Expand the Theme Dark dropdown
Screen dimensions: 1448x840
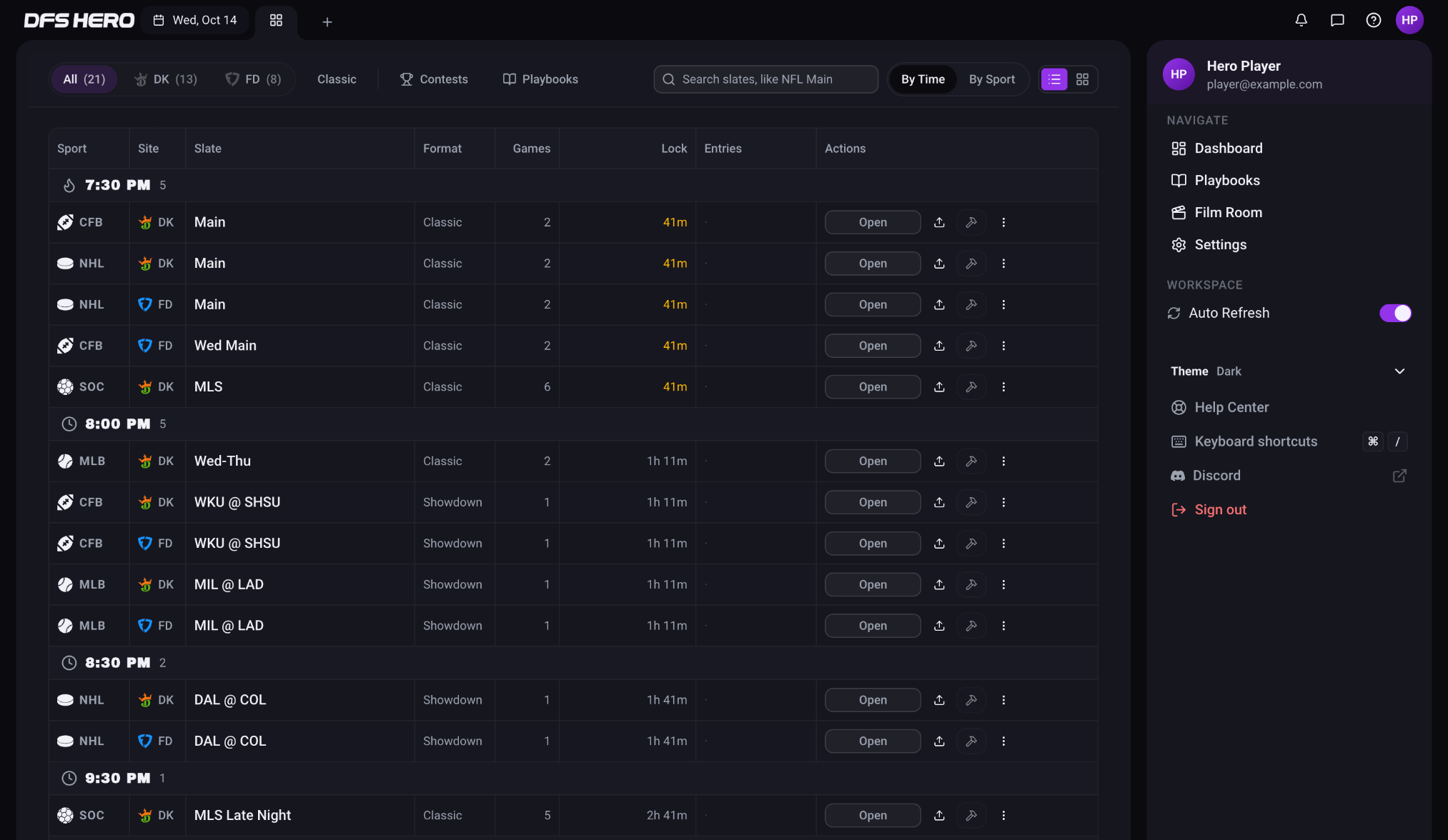[x=1289, y=371]
